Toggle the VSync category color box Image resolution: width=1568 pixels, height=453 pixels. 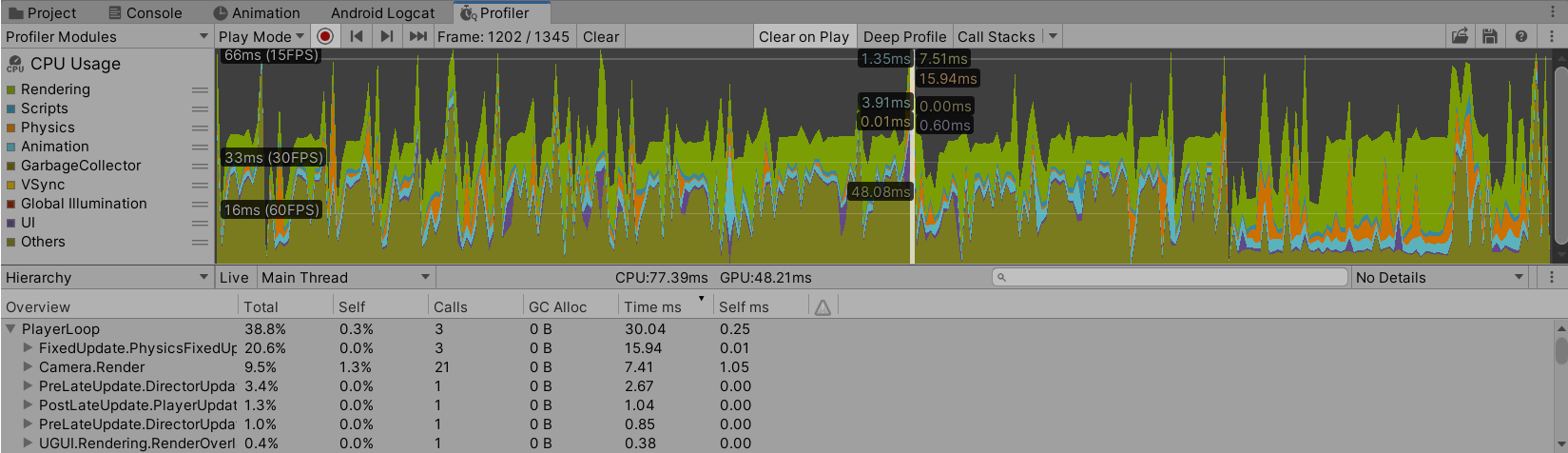[11, 185]
